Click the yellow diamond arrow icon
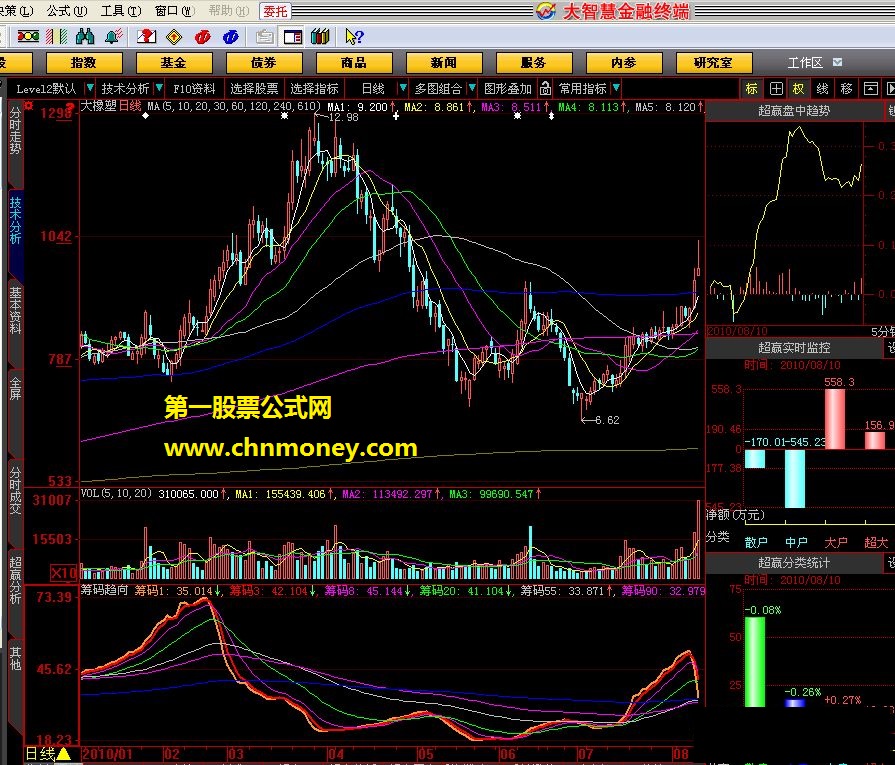This screenshot has height=765, width=895. click(174, 37)
